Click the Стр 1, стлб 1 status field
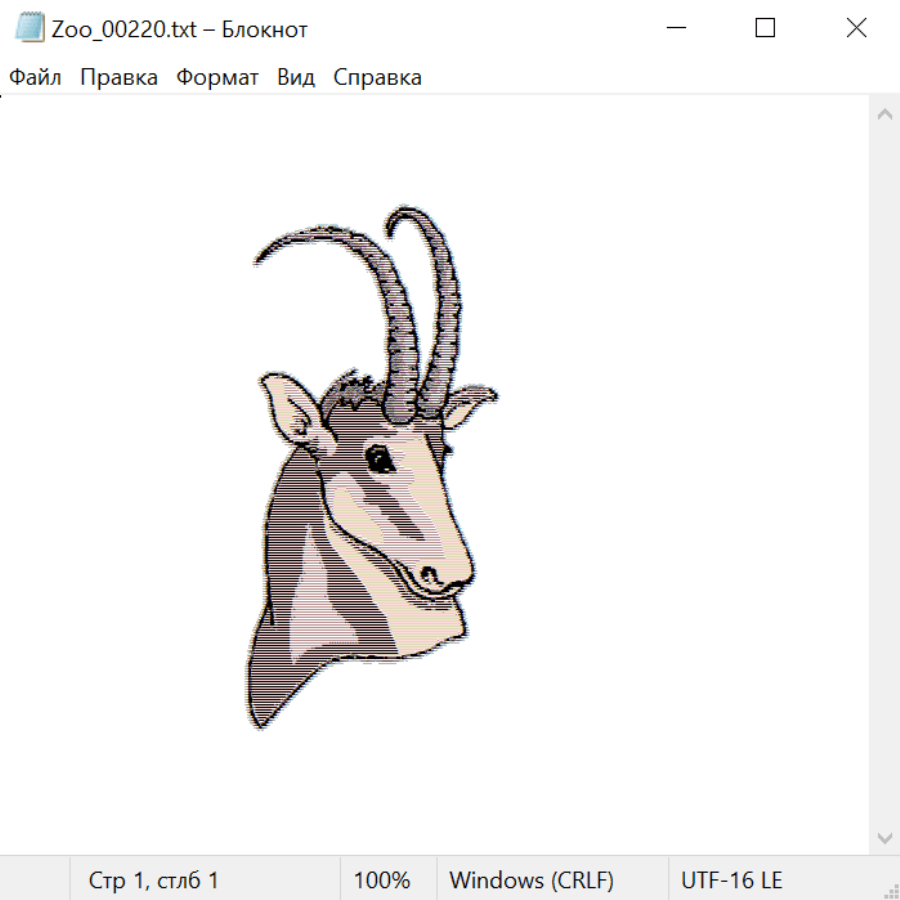 [x=154, y=880]
